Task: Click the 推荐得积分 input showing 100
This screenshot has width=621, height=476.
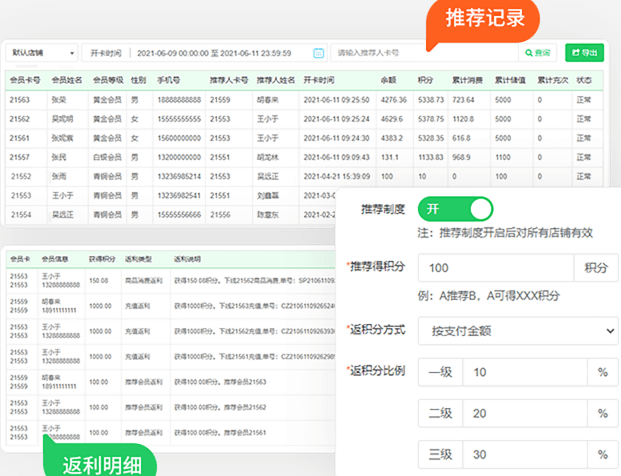Action: (495, 268)
